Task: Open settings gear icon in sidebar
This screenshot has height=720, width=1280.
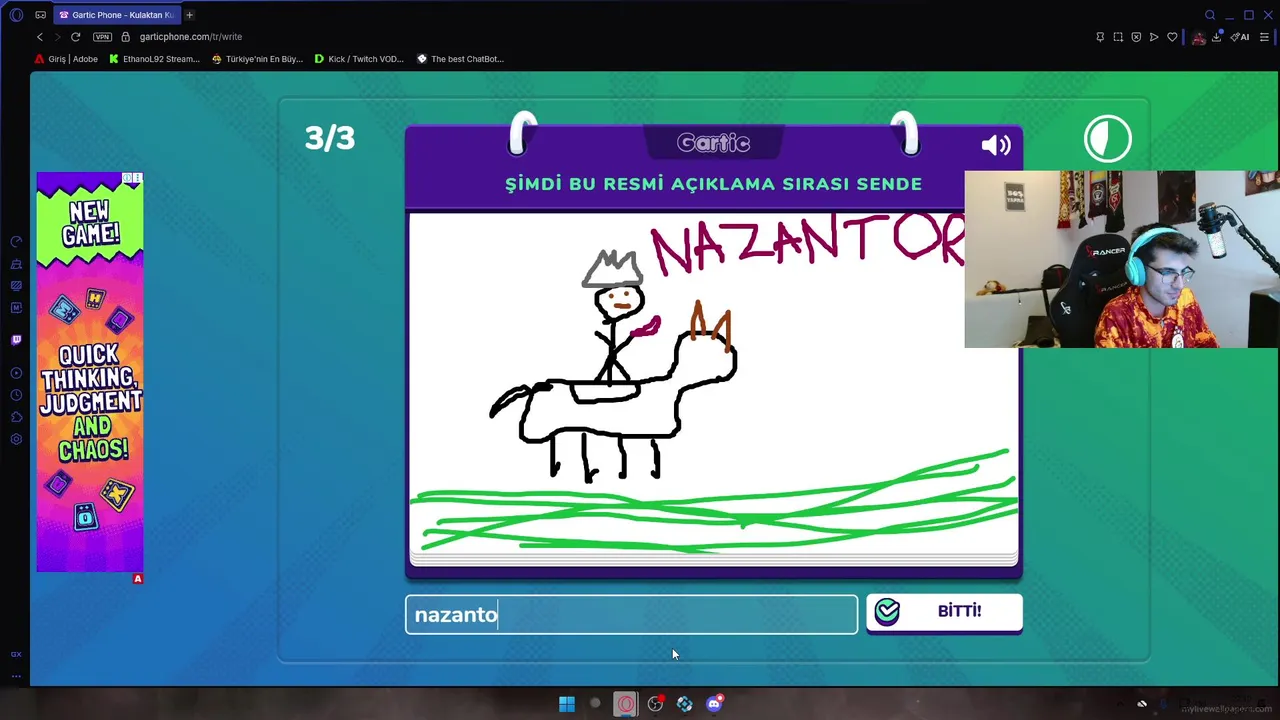Action: coord(16,439)
